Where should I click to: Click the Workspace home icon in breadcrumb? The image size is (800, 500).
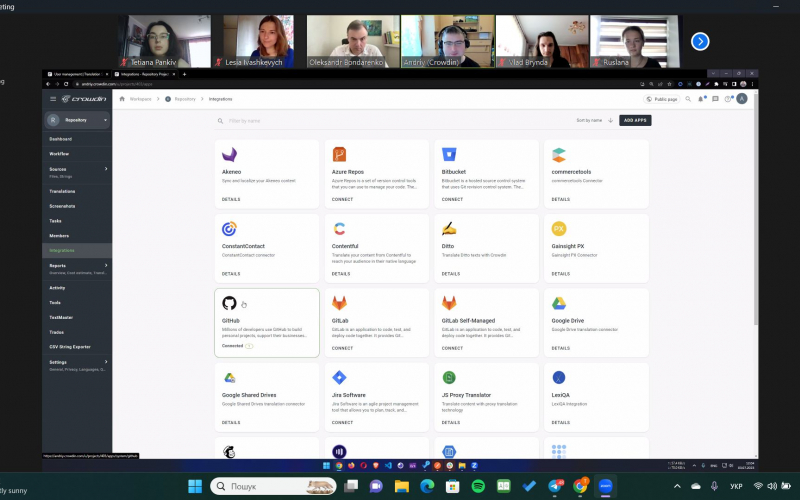coord(122,99)
